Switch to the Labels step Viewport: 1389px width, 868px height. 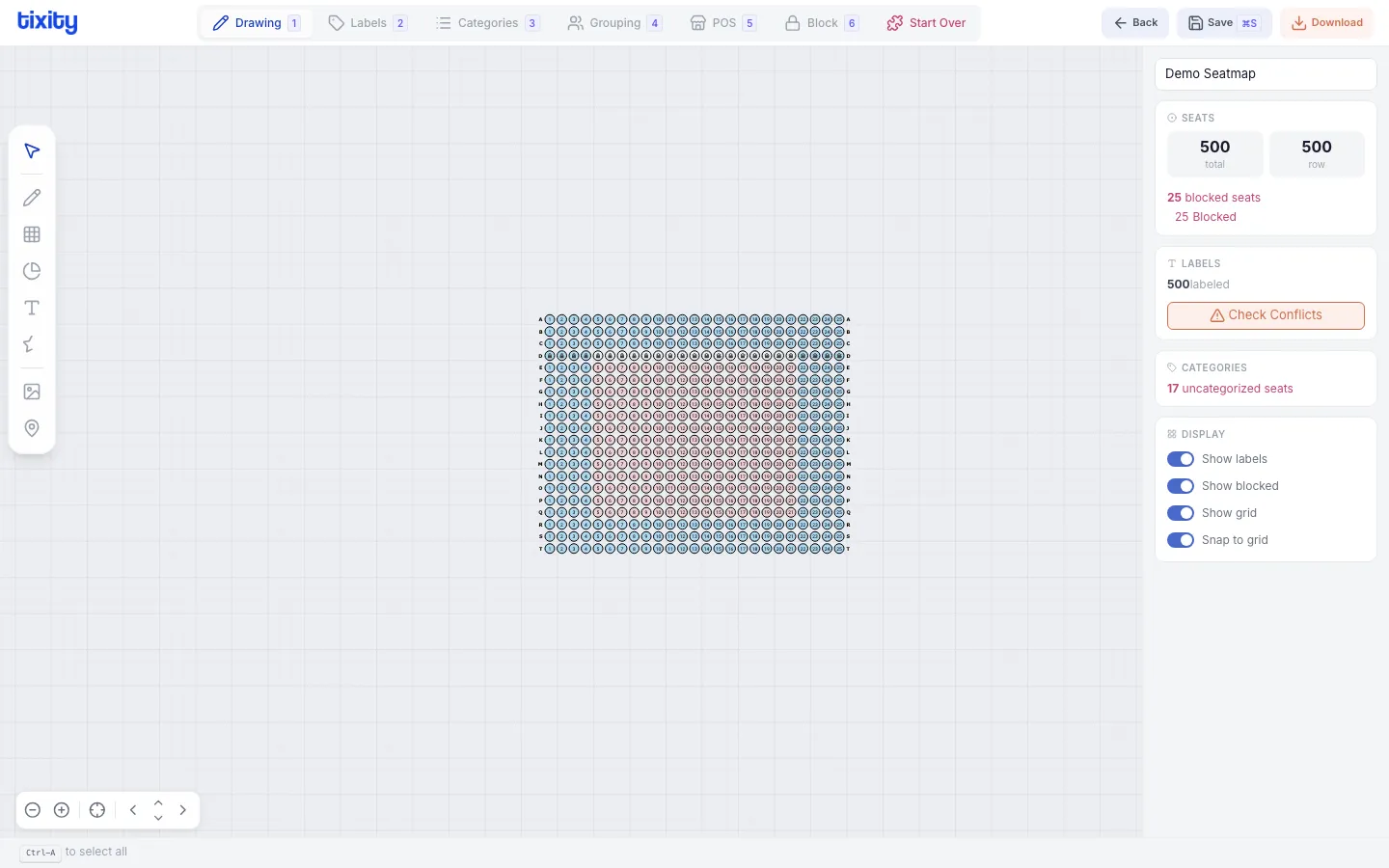click(x=368, y=22)
